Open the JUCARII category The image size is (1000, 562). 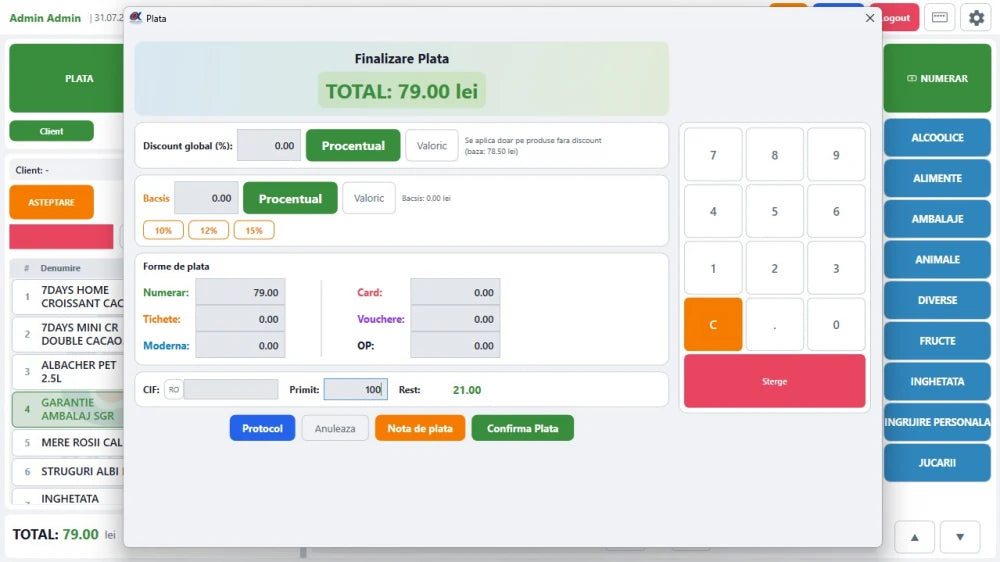[937, 462]
